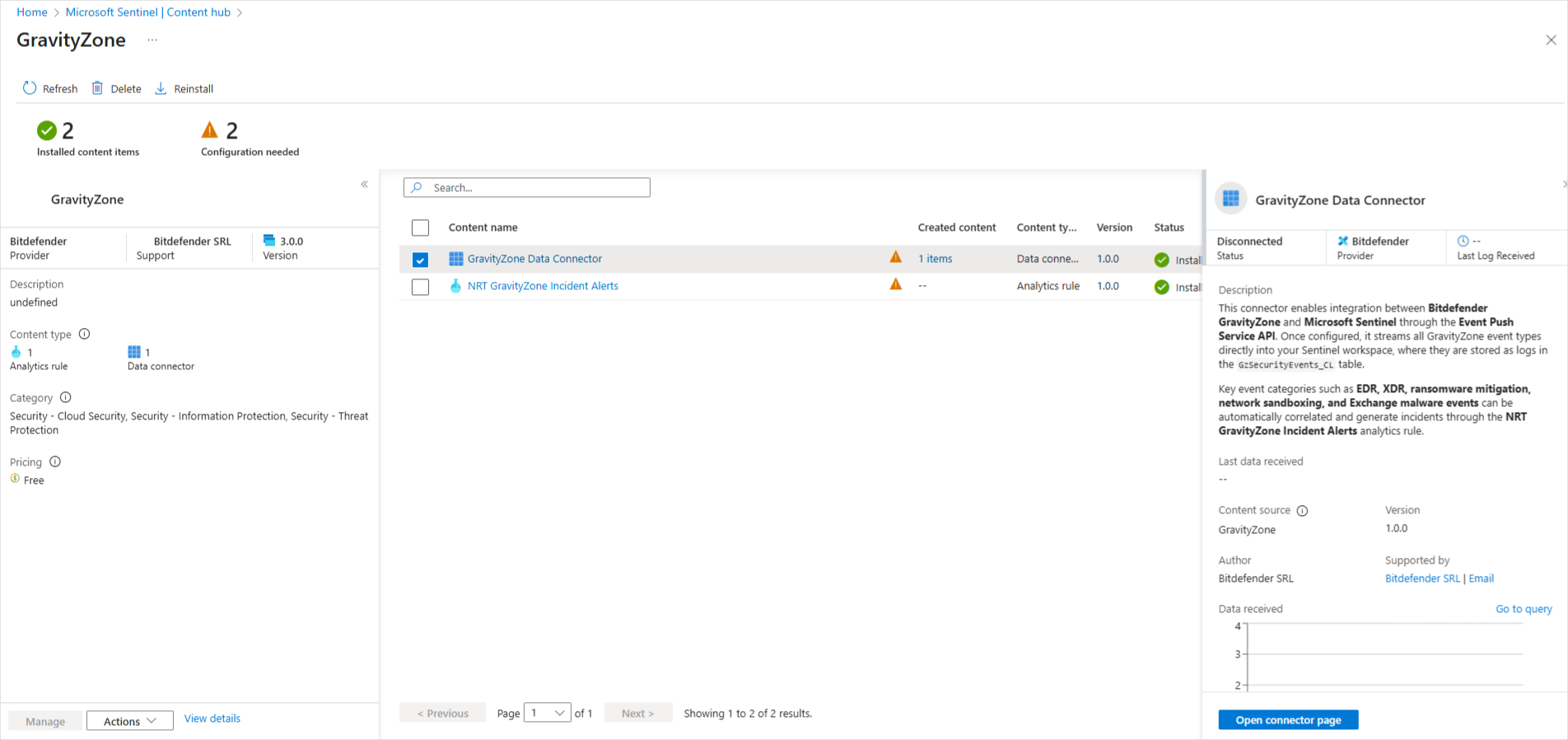Click the Manage button
The height and width of the screenshot is (740, 1568).
click(45, 721)
